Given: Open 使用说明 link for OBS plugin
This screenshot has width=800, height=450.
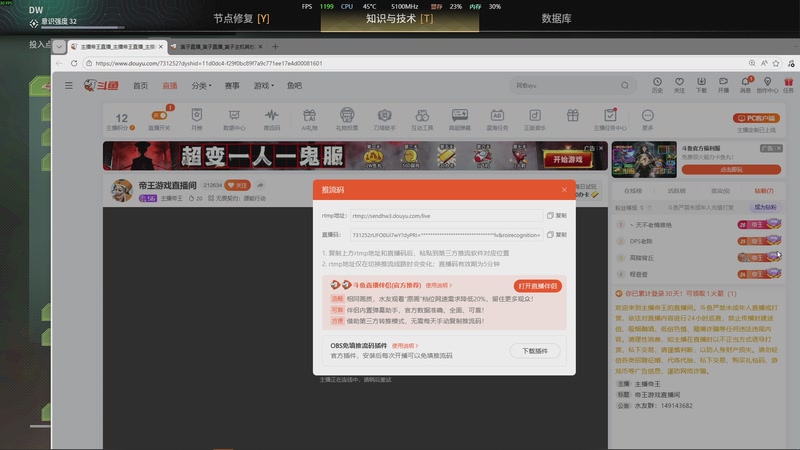Looking at the screenshot, I should pyautogui.click(x=405, y=346).
